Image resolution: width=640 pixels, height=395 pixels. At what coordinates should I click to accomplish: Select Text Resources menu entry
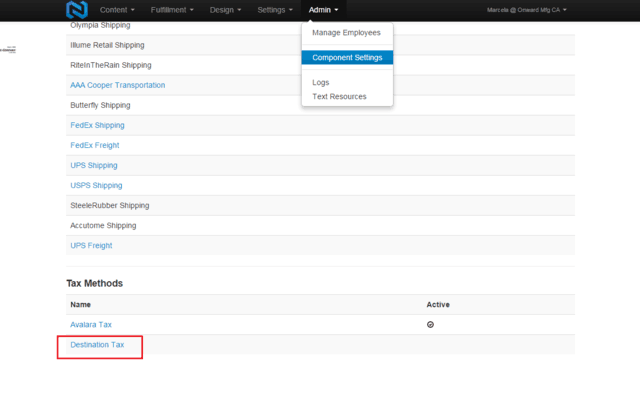point(339,96)
